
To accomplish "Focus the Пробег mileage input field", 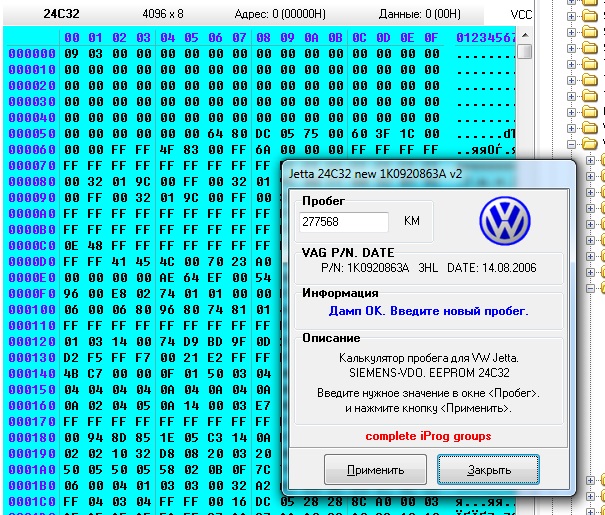I will [344, 222].
